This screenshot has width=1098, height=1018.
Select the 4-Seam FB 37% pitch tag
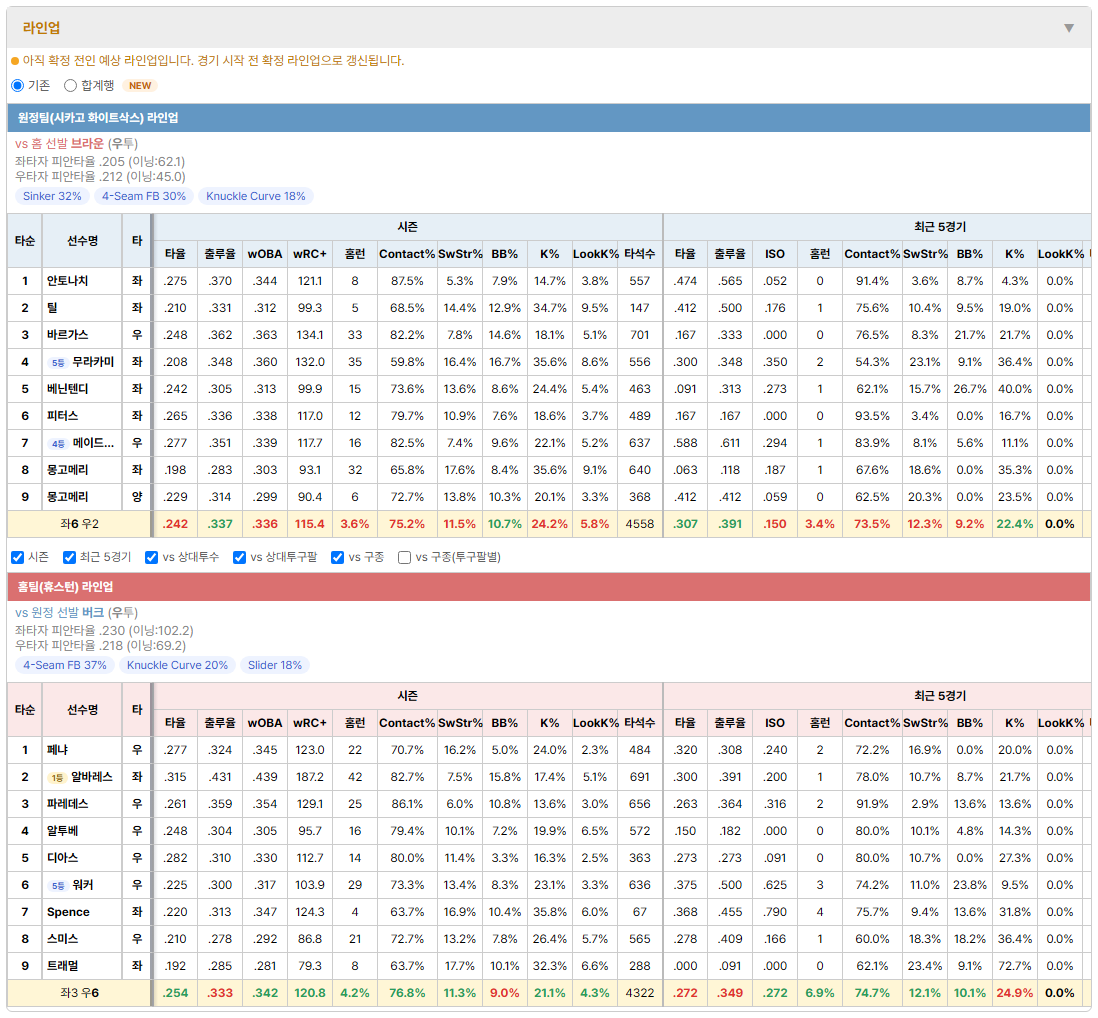pyautogui.click(x=65, y=665)
